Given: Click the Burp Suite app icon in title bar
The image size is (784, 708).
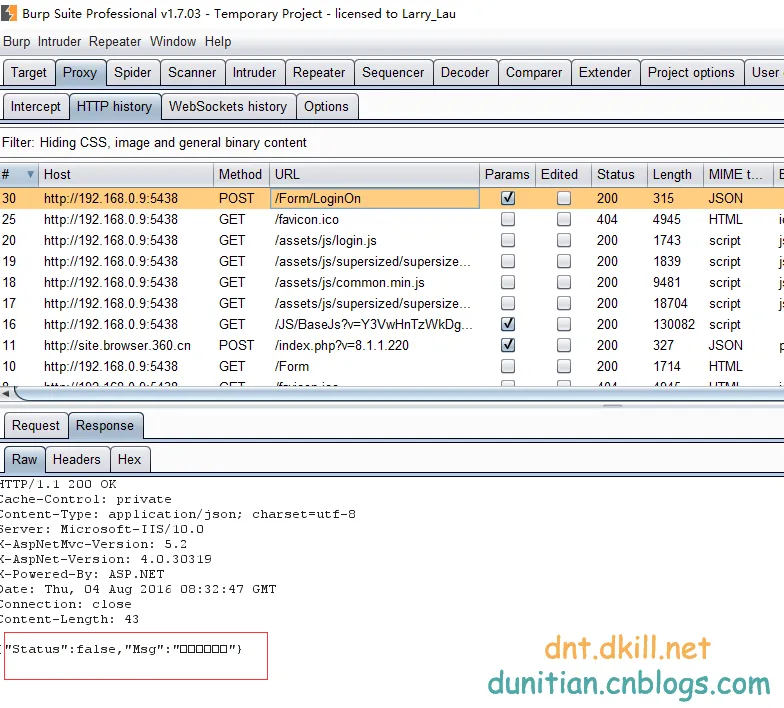Looking at the screenshot, I should click(10, 13).
